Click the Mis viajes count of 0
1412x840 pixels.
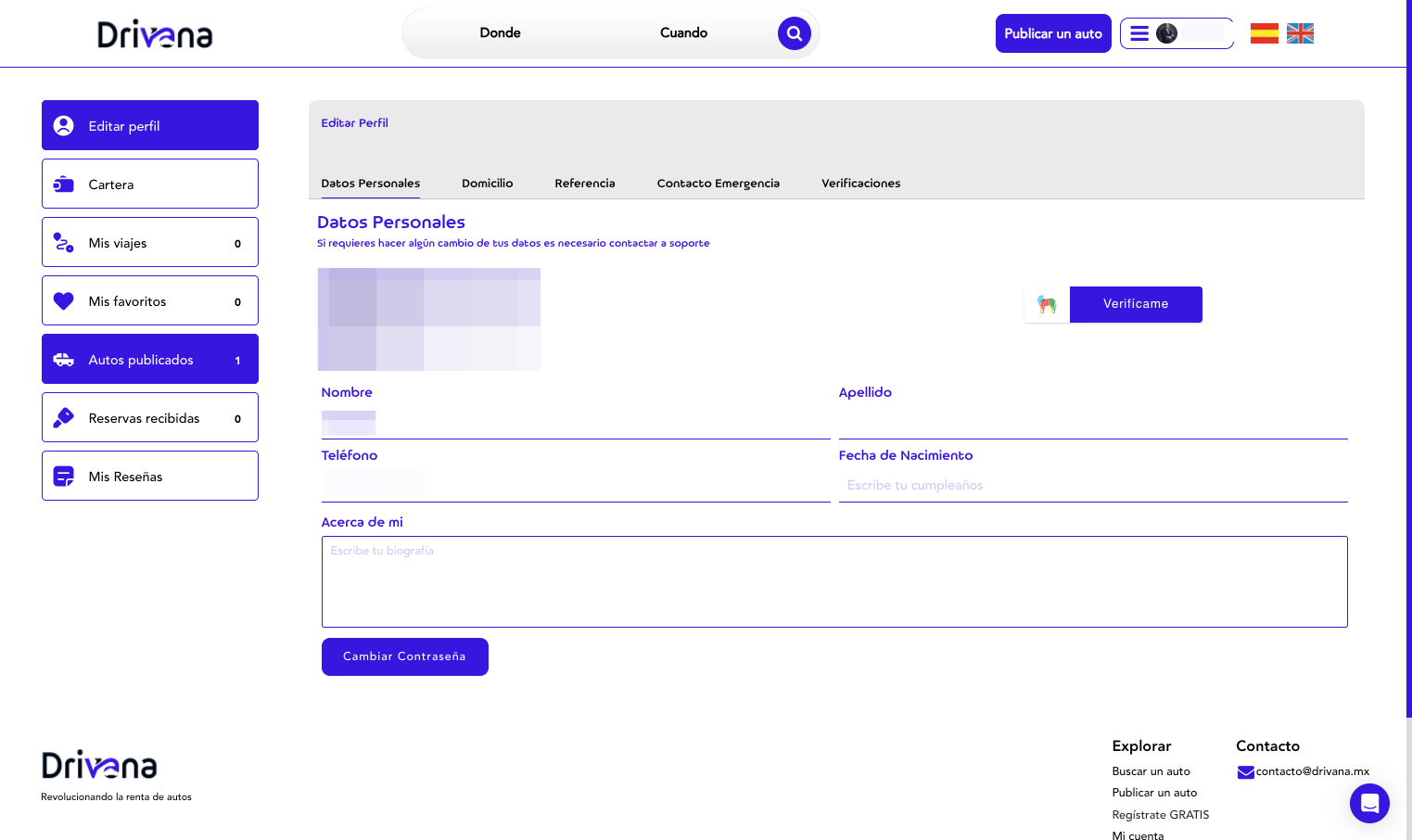237,244
